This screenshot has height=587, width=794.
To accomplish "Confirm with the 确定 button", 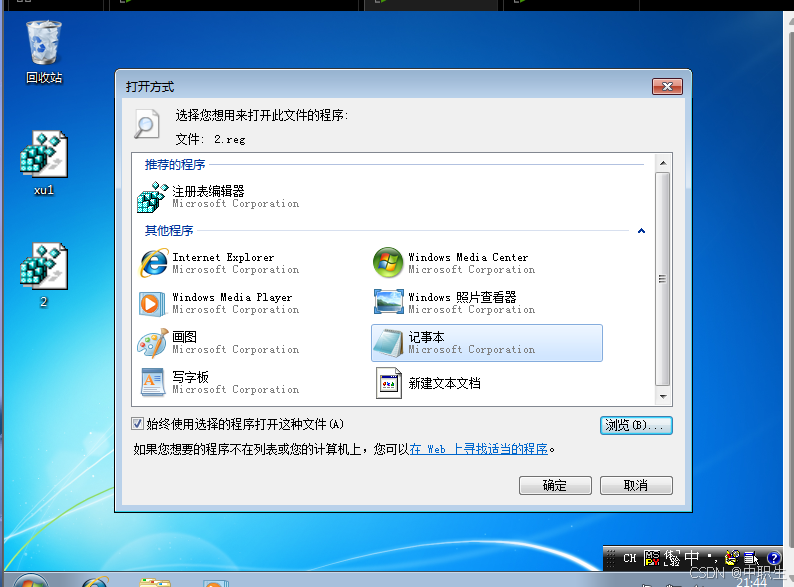I will click(555, 485).
